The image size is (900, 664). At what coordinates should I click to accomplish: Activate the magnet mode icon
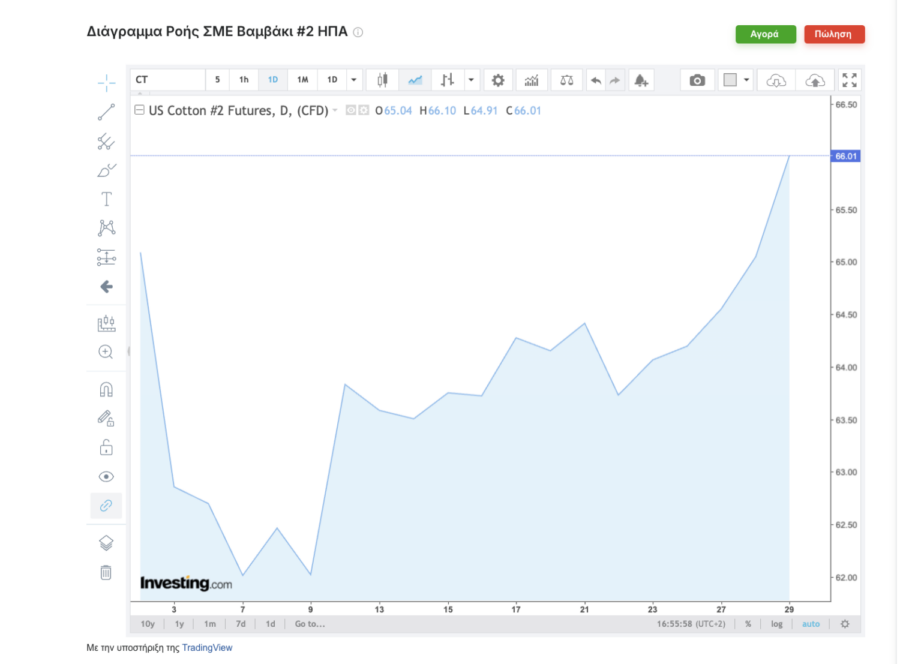tap(106, 389)
